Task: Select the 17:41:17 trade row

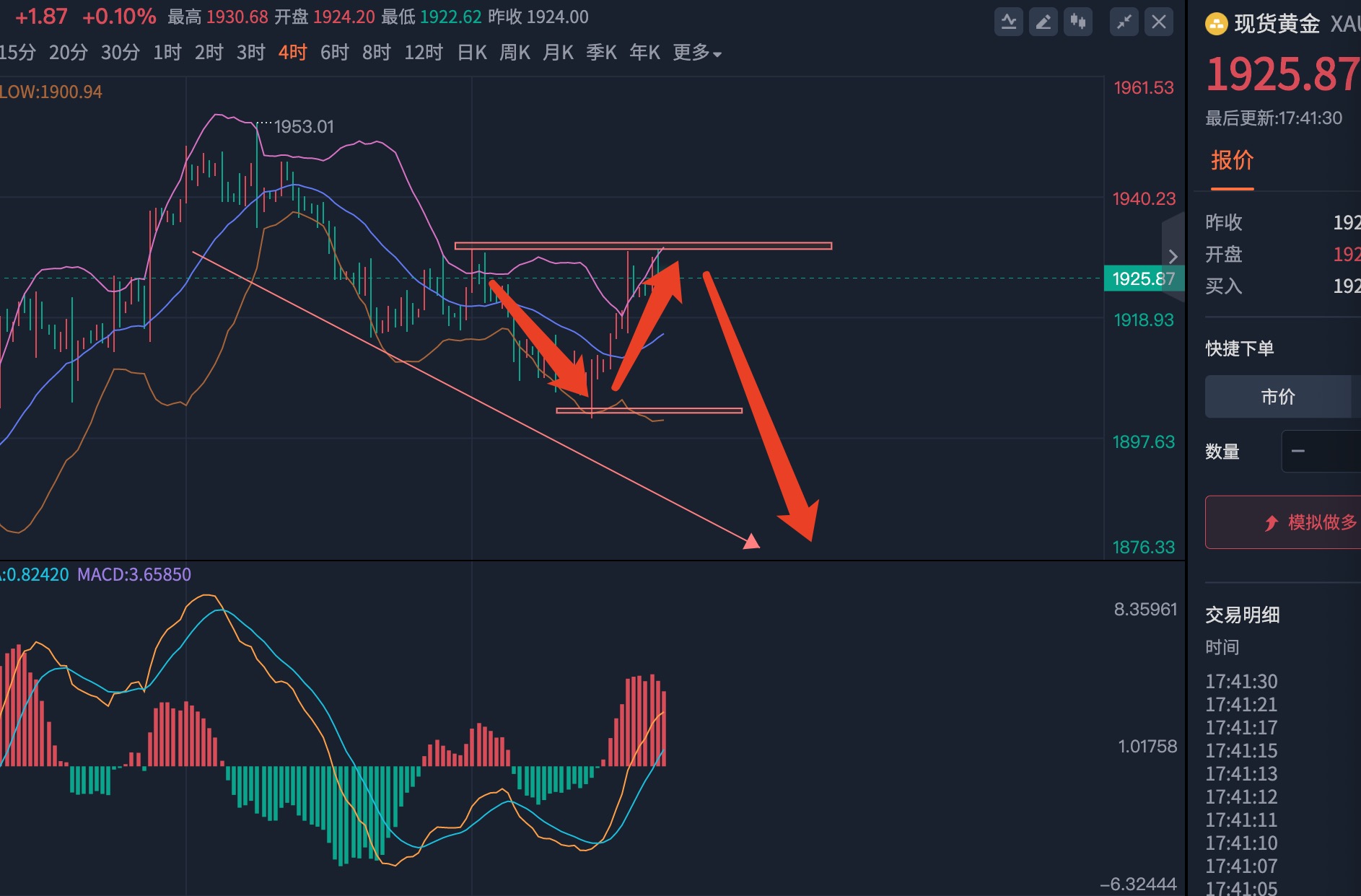Action: pyautogui.click(x=1241, y=728)
